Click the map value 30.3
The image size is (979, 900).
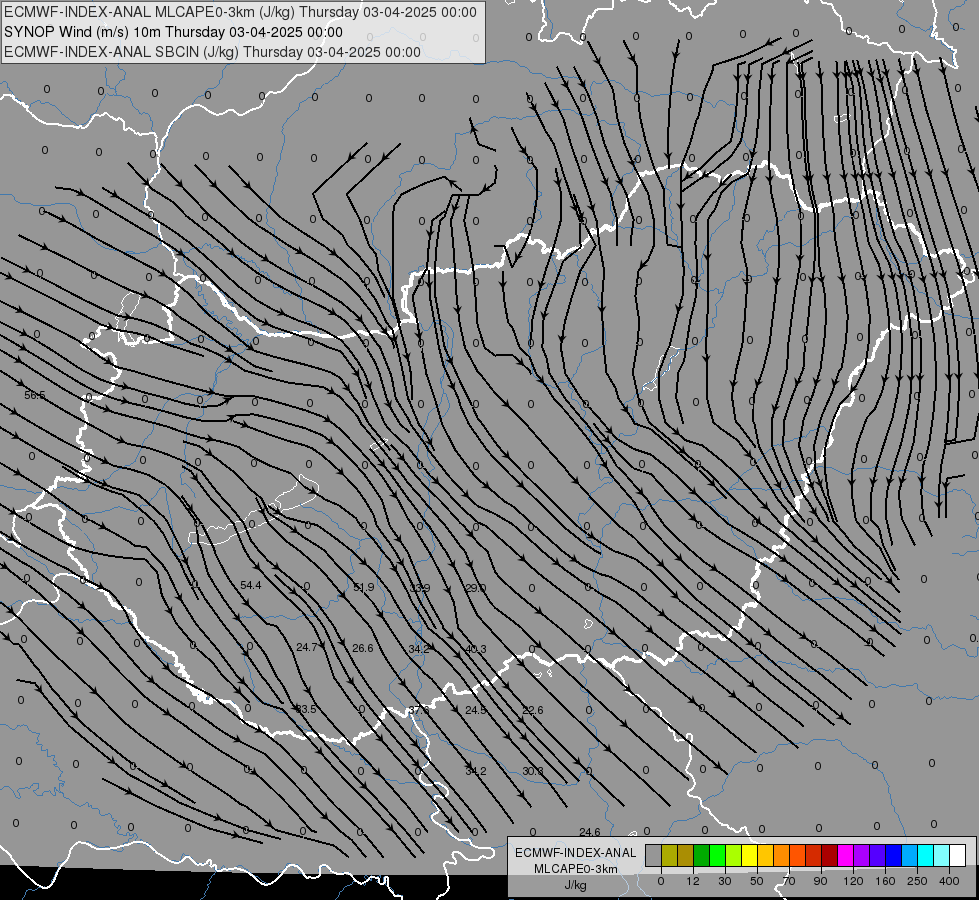[533, 771]
